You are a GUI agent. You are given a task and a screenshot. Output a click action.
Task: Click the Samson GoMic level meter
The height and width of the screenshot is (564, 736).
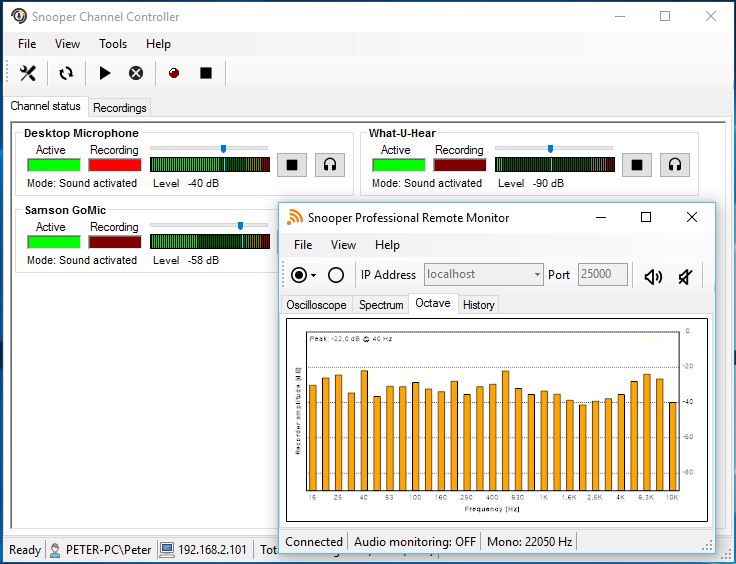[x=210, y=242]
